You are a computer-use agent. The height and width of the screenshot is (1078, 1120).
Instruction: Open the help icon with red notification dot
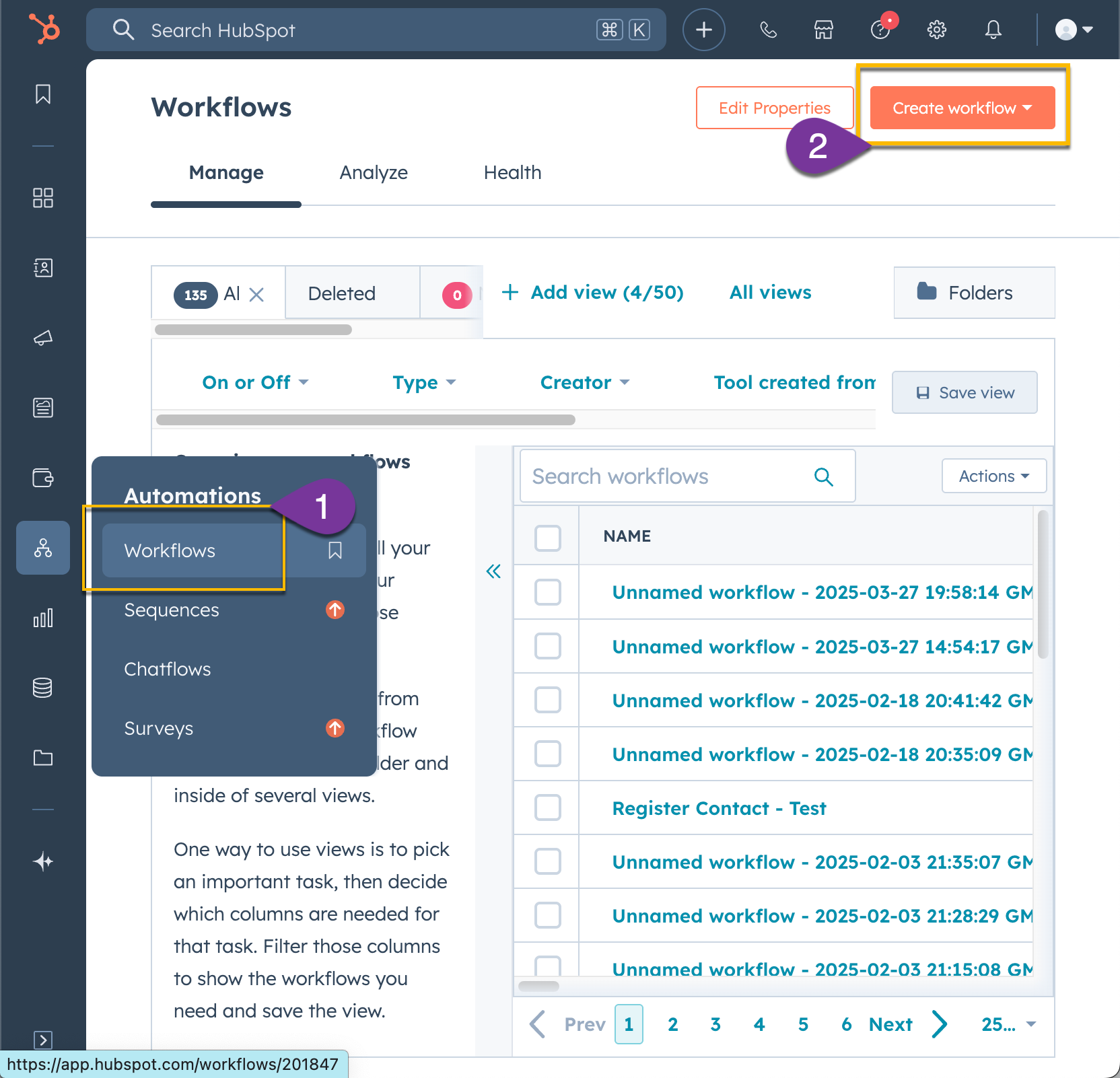[880, 30]
